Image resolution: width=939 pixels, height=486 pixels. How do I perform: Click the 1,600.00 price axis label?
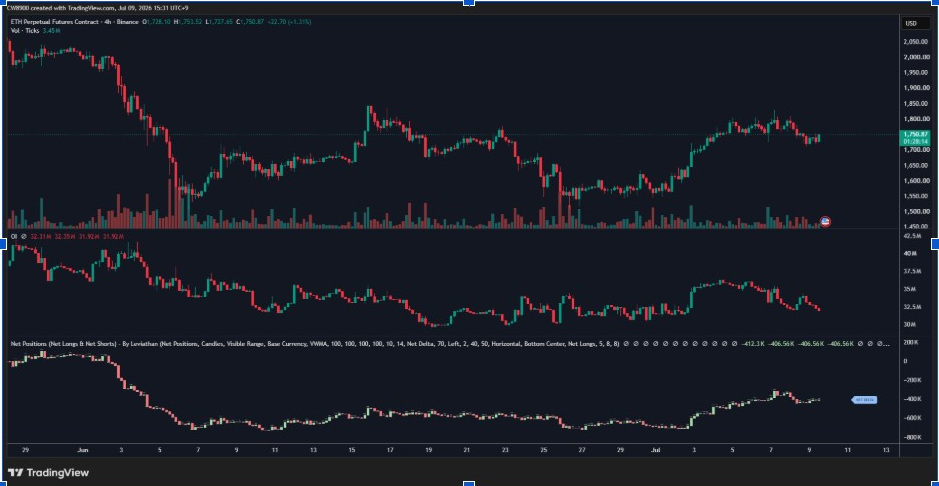917,181
